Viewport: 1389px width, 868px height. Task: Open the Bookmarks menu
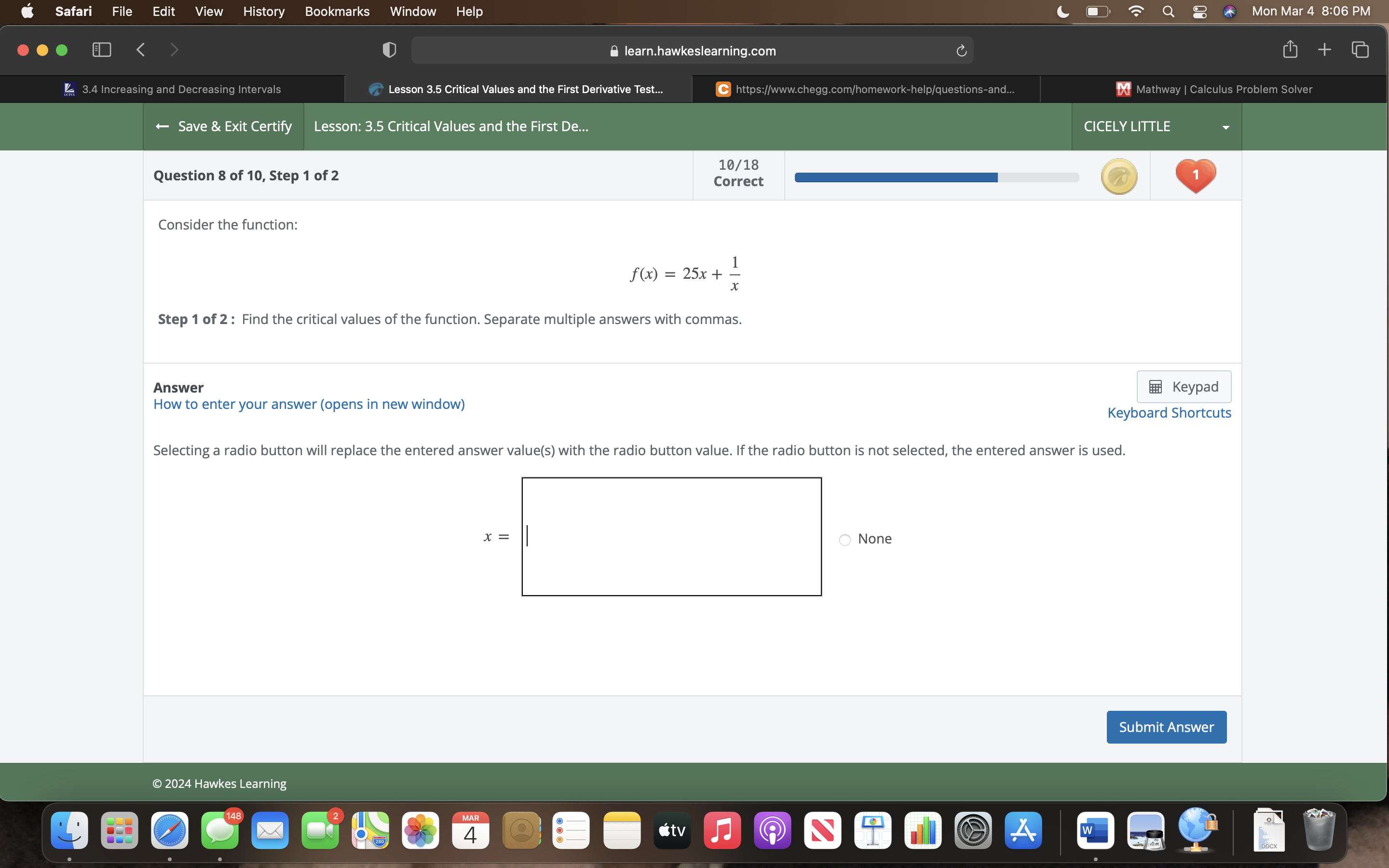click(x=337, y=12)
